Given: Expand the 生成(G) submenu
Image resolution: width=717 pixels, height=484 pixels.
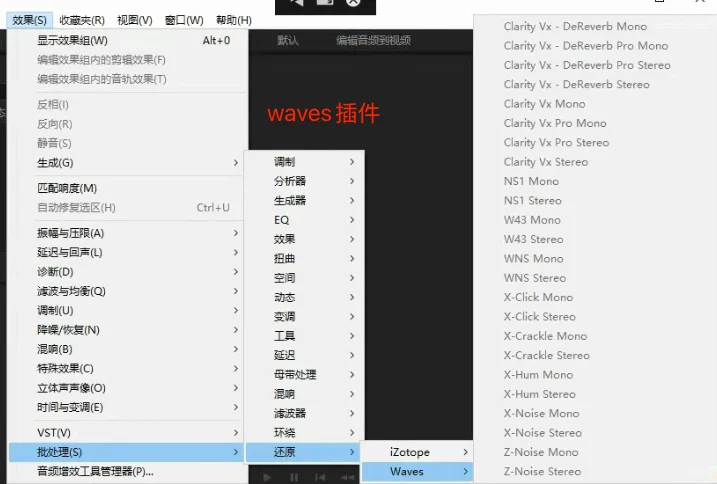Looking at the screenshot, I should click(x=128, y=162).
